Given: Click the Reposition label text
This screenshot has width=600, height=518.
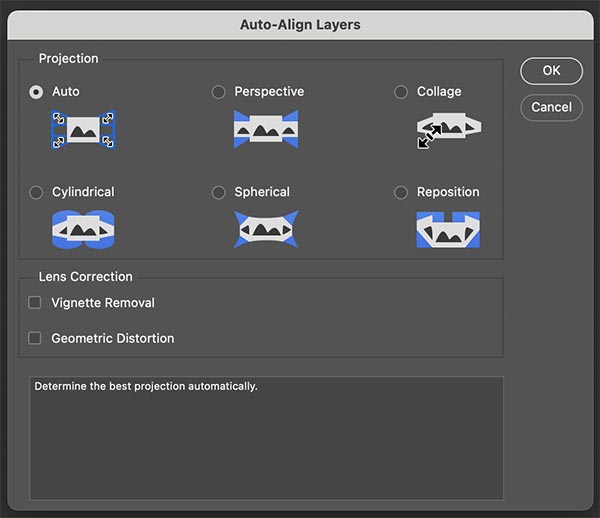Looking at the screenshot, I should [448, 192].
